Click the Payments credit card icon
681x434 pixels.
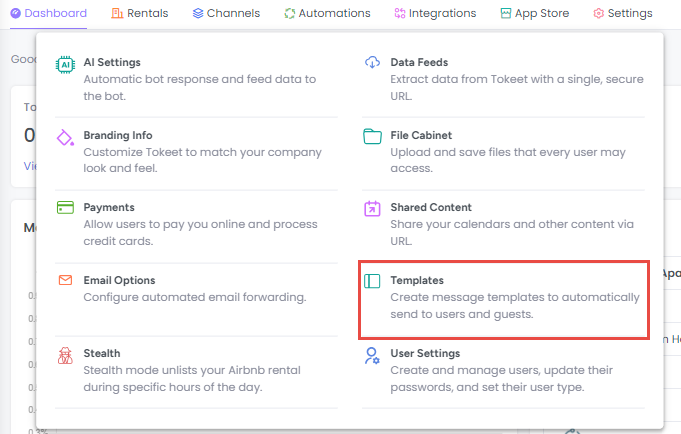65,208
